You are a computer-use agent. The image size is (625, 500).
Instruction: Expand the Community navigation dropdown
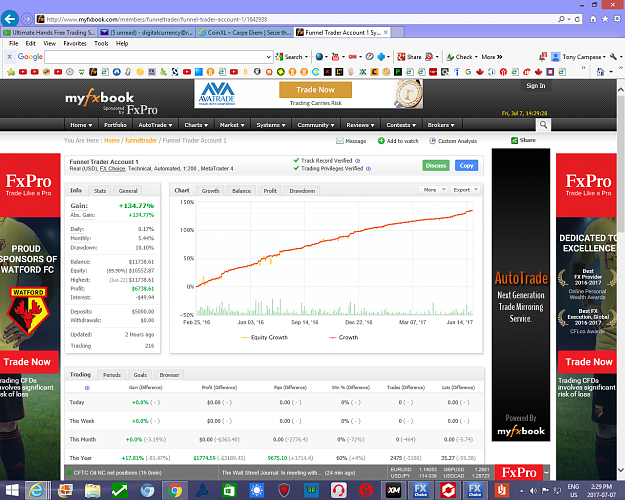coord(316,125)
